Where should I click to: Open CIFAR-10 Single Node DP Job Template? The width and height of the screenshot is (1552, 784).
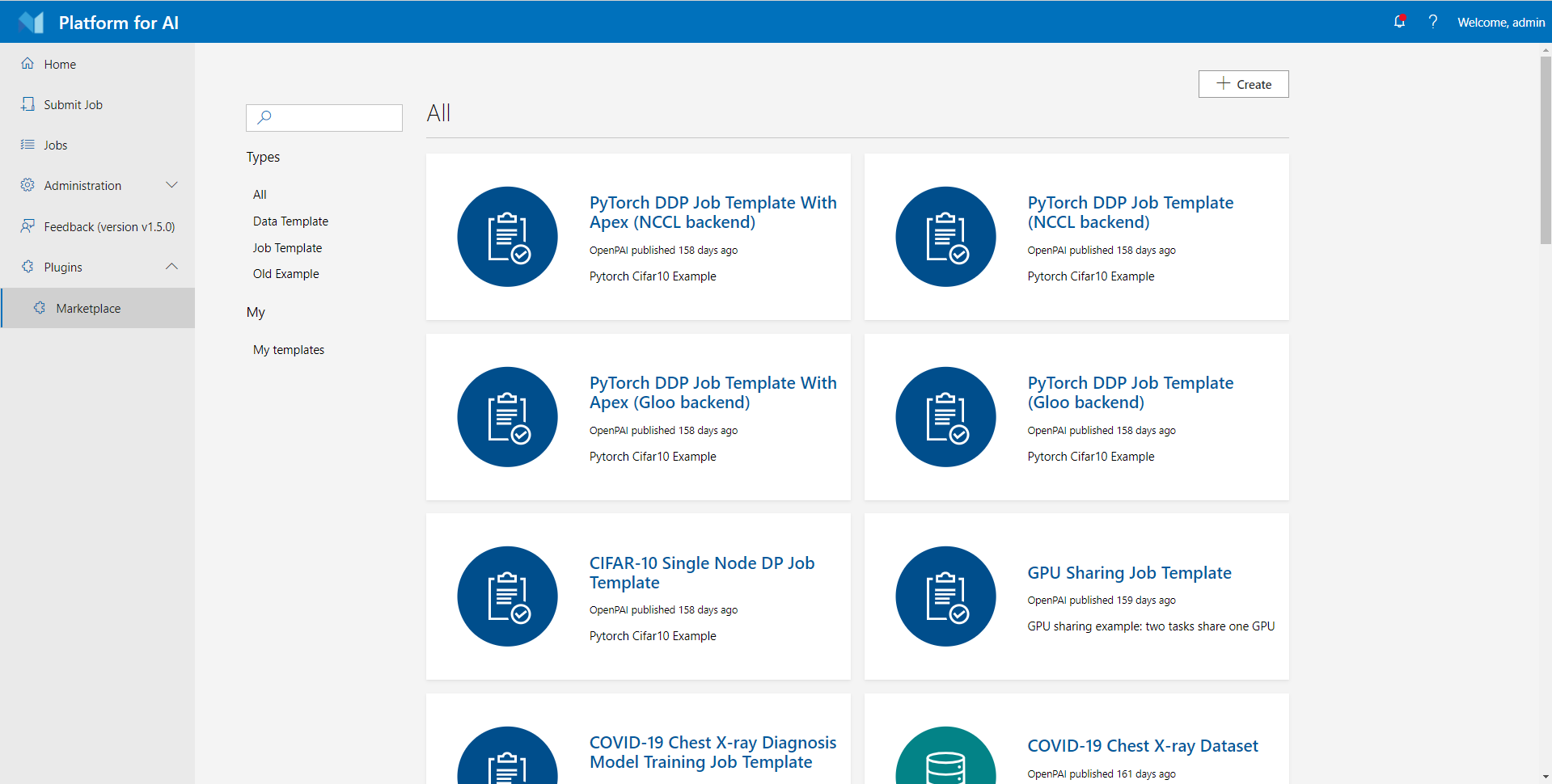pyautogui.click(x=702, y=573)
